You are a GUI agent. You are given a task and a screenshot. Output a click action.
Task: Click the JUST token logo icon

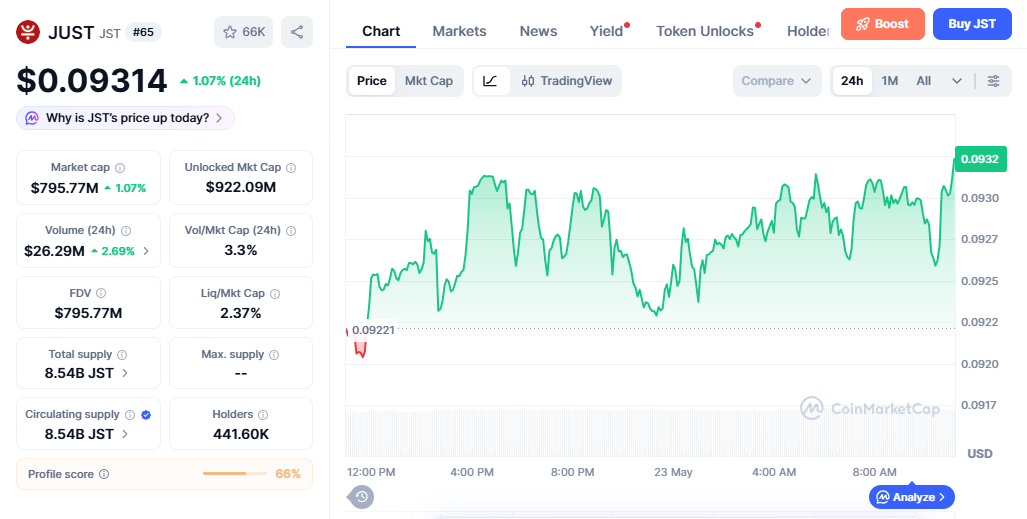point(28,32)
